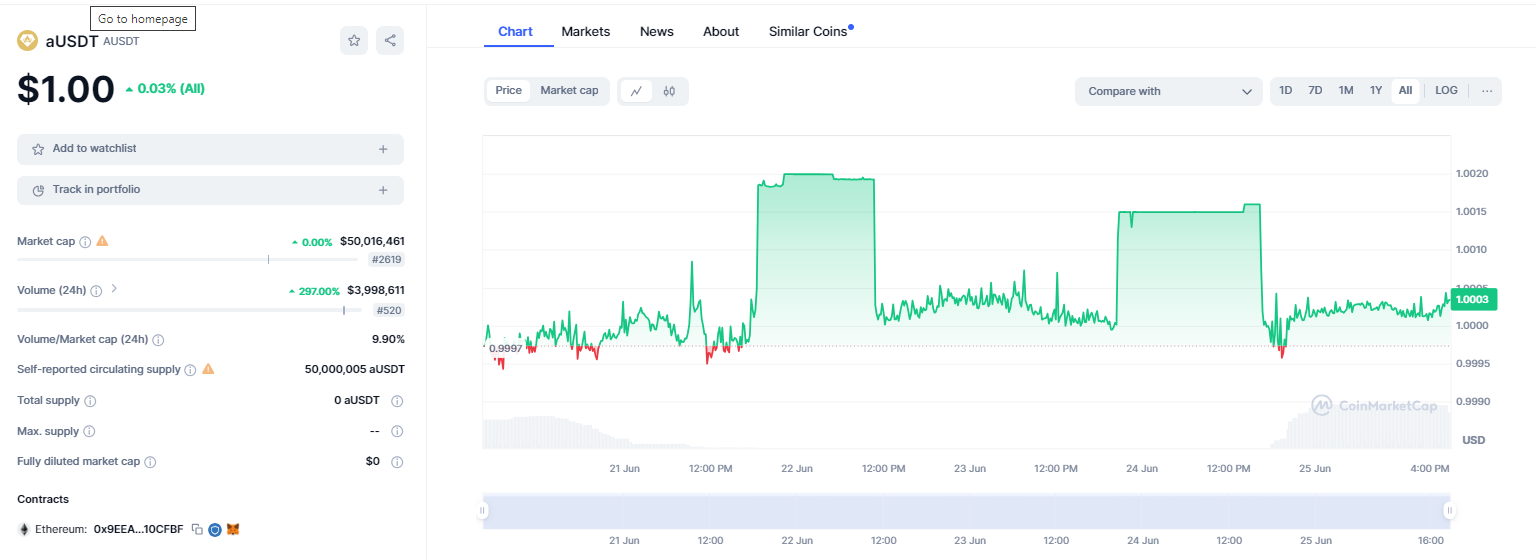Click the plus icon on Track in portfolio
The width and height of the screenshot is (1536, 560).
pyautogui.click(x=383, y=190)
